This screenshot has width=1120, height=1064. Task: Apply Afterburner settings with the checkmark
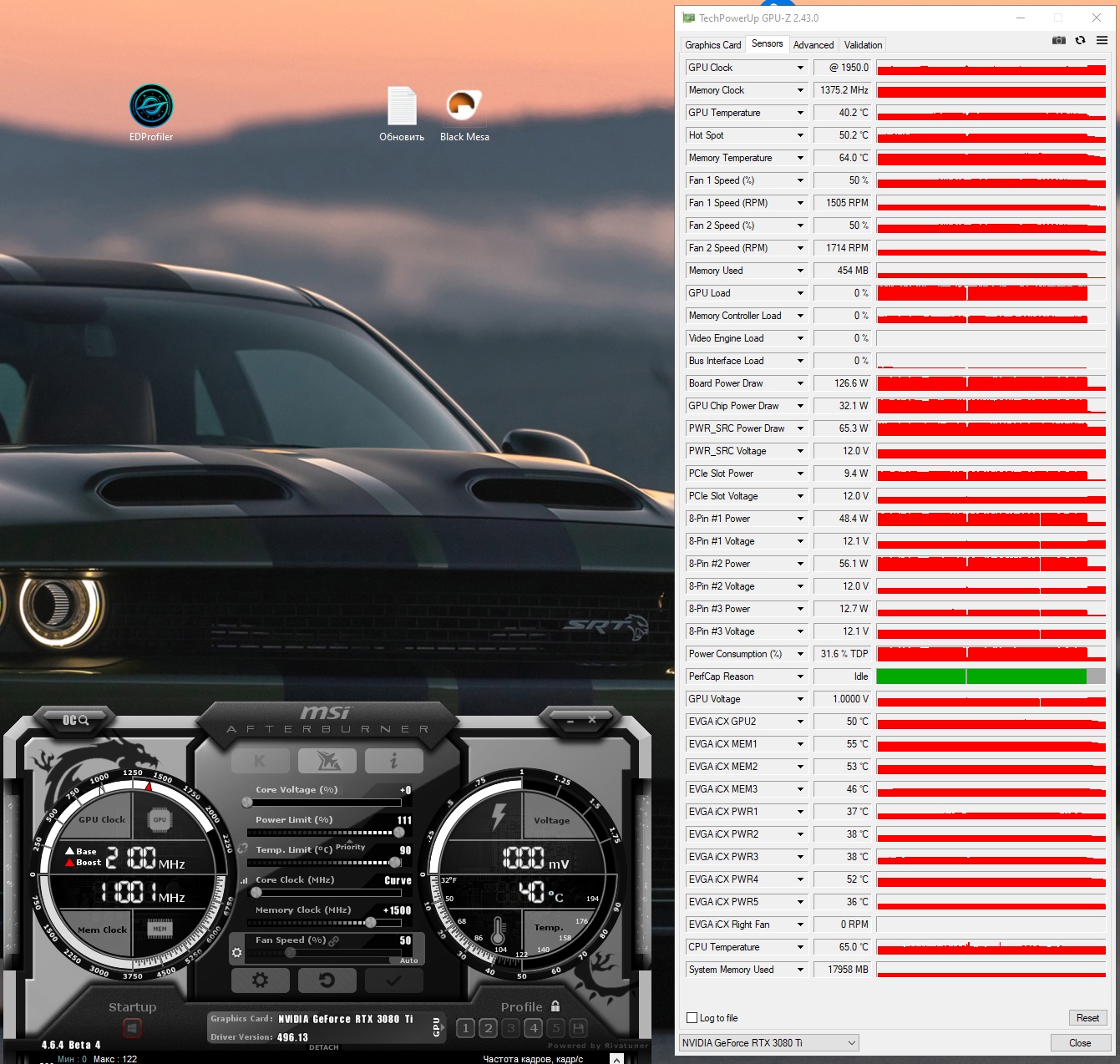click(x=393, y=980)
